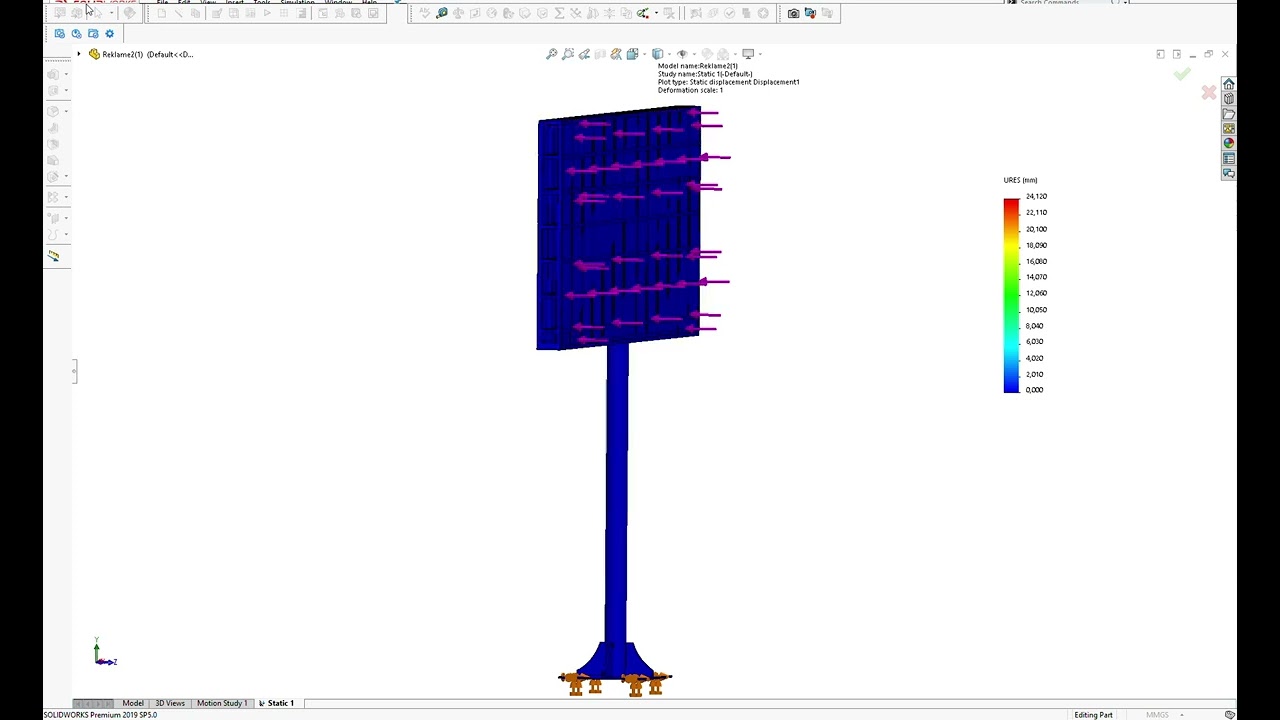Click the blue billboard panel of the model

pyautogui.click(x=618, y=230)
